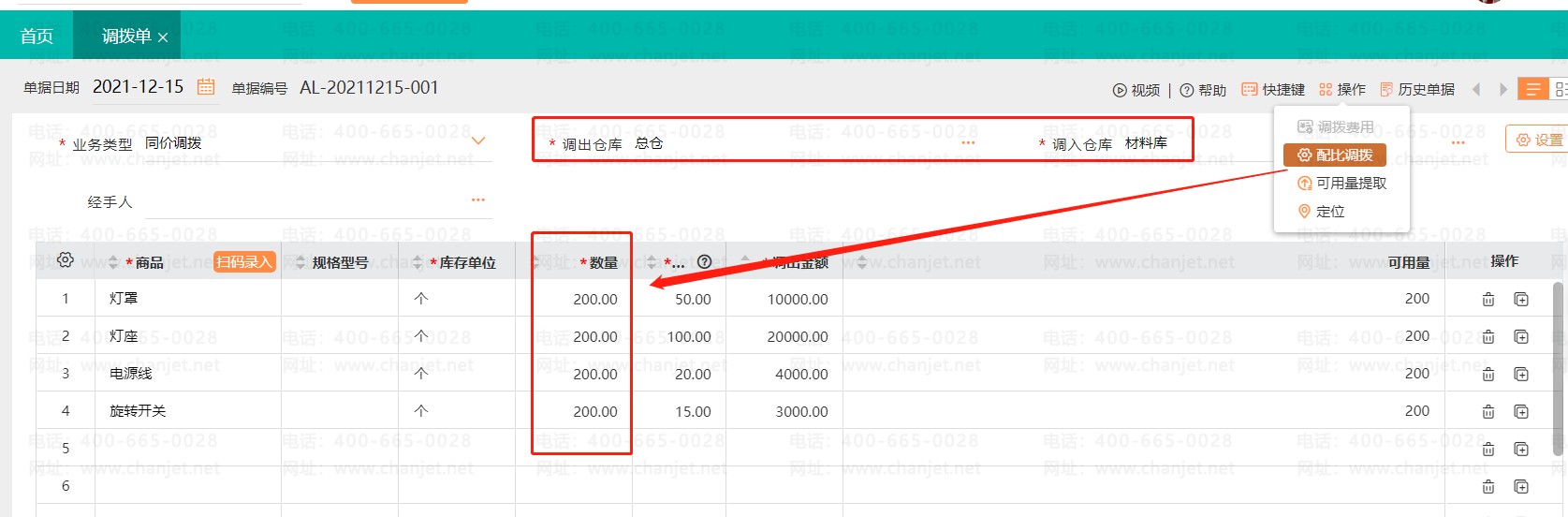Play the 视频 tutorial
Viewport: 1568px width, 517px height.
tap(1136, 90)
